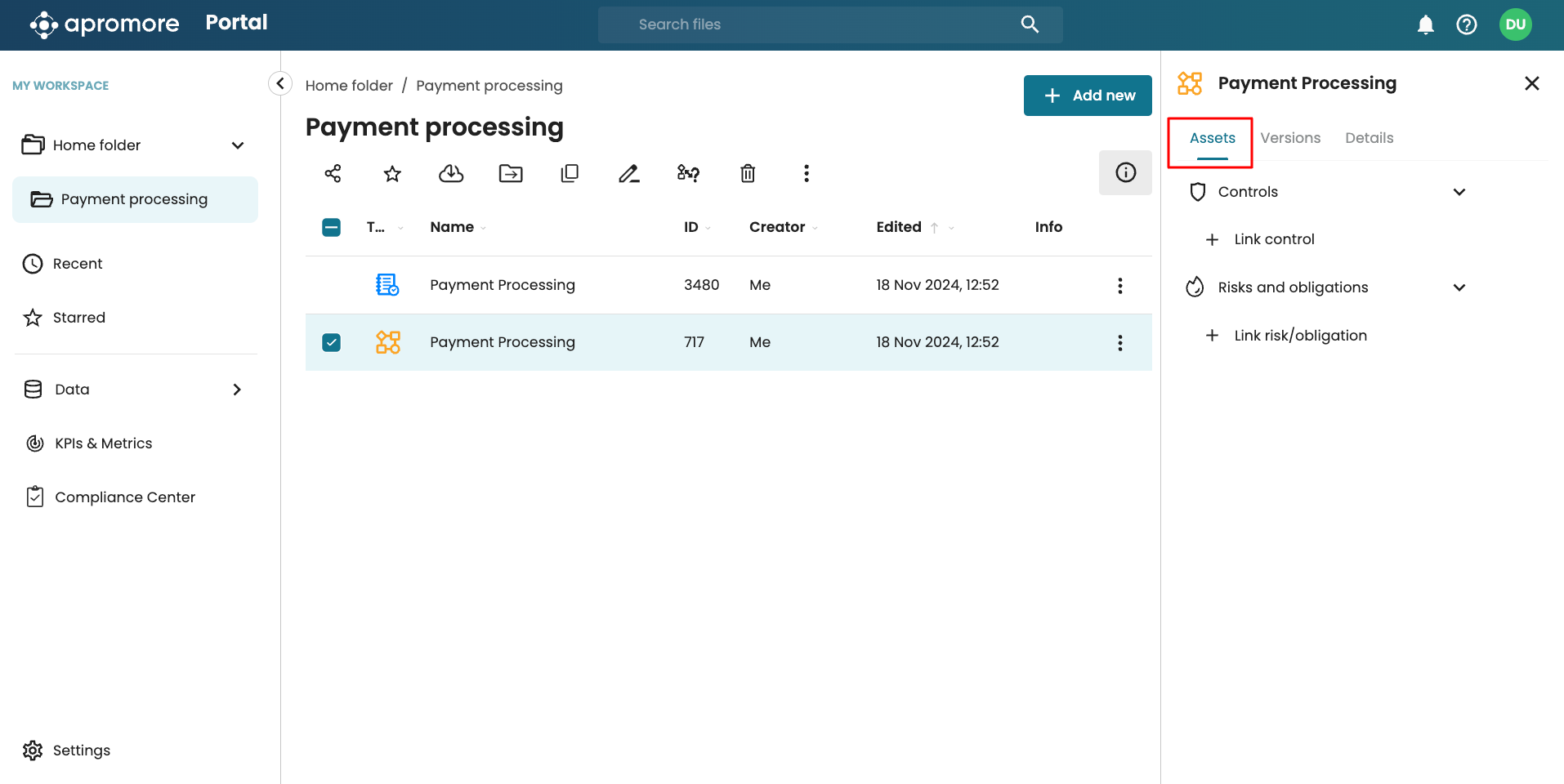Delete the selection with the trash icon

click(x=748, y=173)
